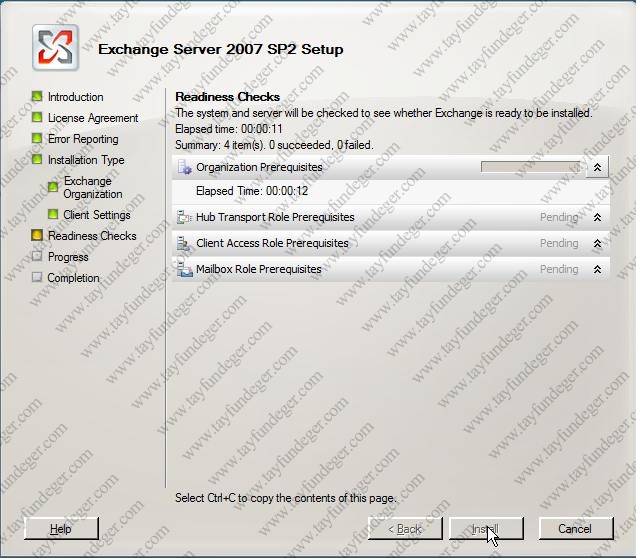Click the yellow Readiness Checks step indicator
This screenshot has height=558, width=636.
click(x=37, y=235)
